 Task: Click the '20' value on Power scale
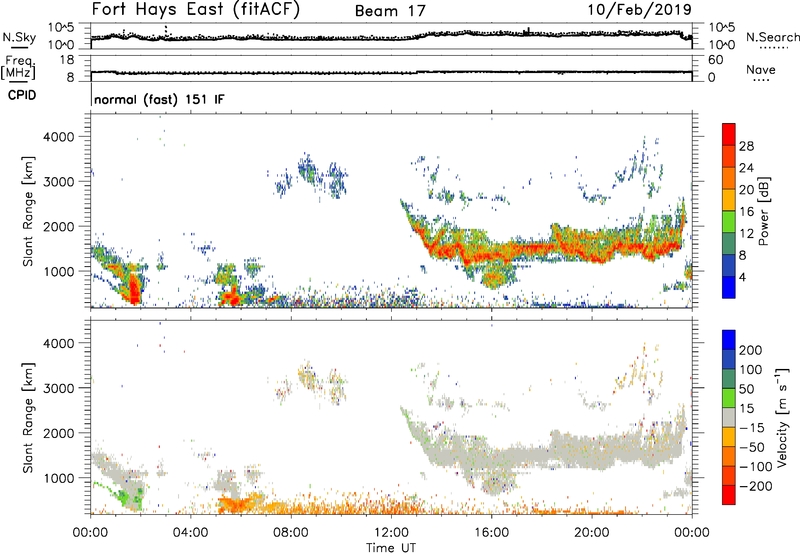pyautogui.click(x=746, y=190)
